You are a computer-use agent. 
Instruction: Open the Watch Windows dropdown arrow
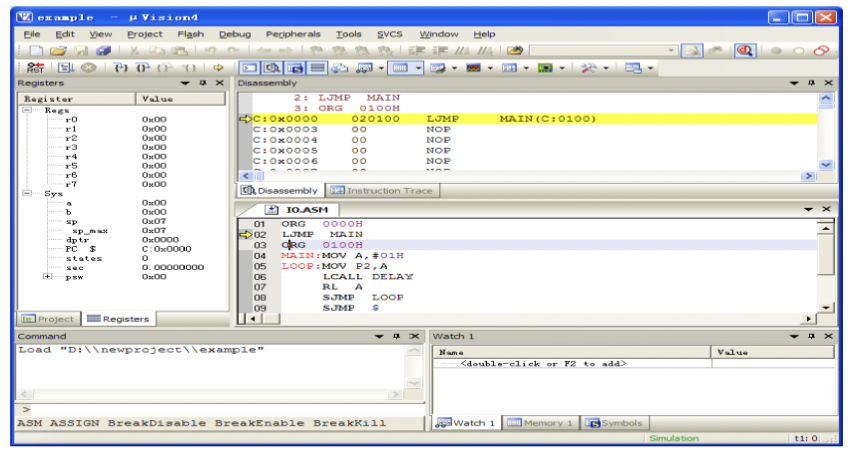pos(381,68)
